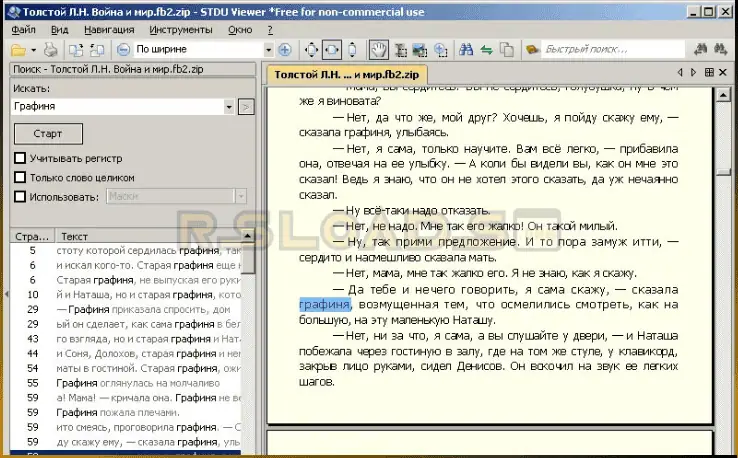Click the Быстрый поиск quick search field

pyautogui.click(x=613, y=49)
